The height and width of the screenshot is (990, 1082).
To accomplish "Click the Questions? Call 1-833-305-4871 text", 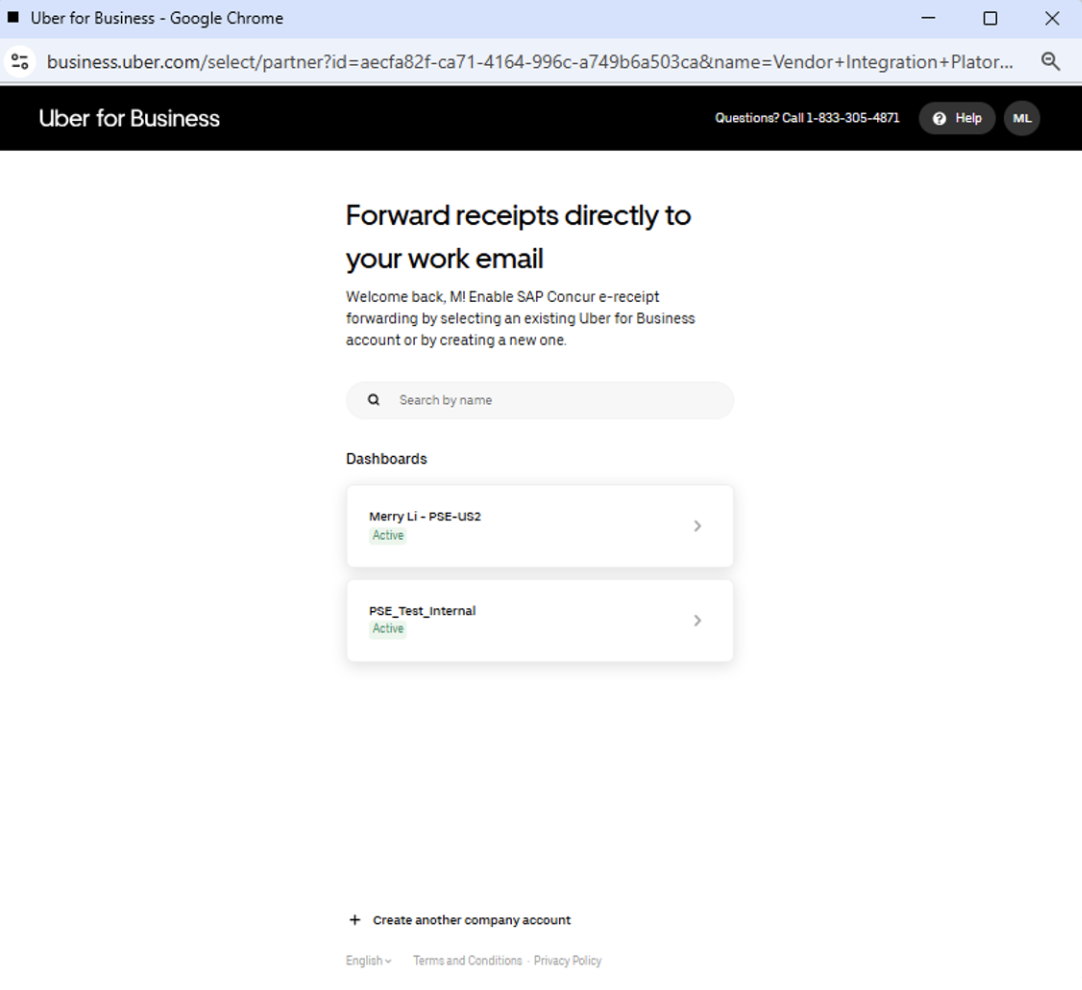I will (807, 118).
